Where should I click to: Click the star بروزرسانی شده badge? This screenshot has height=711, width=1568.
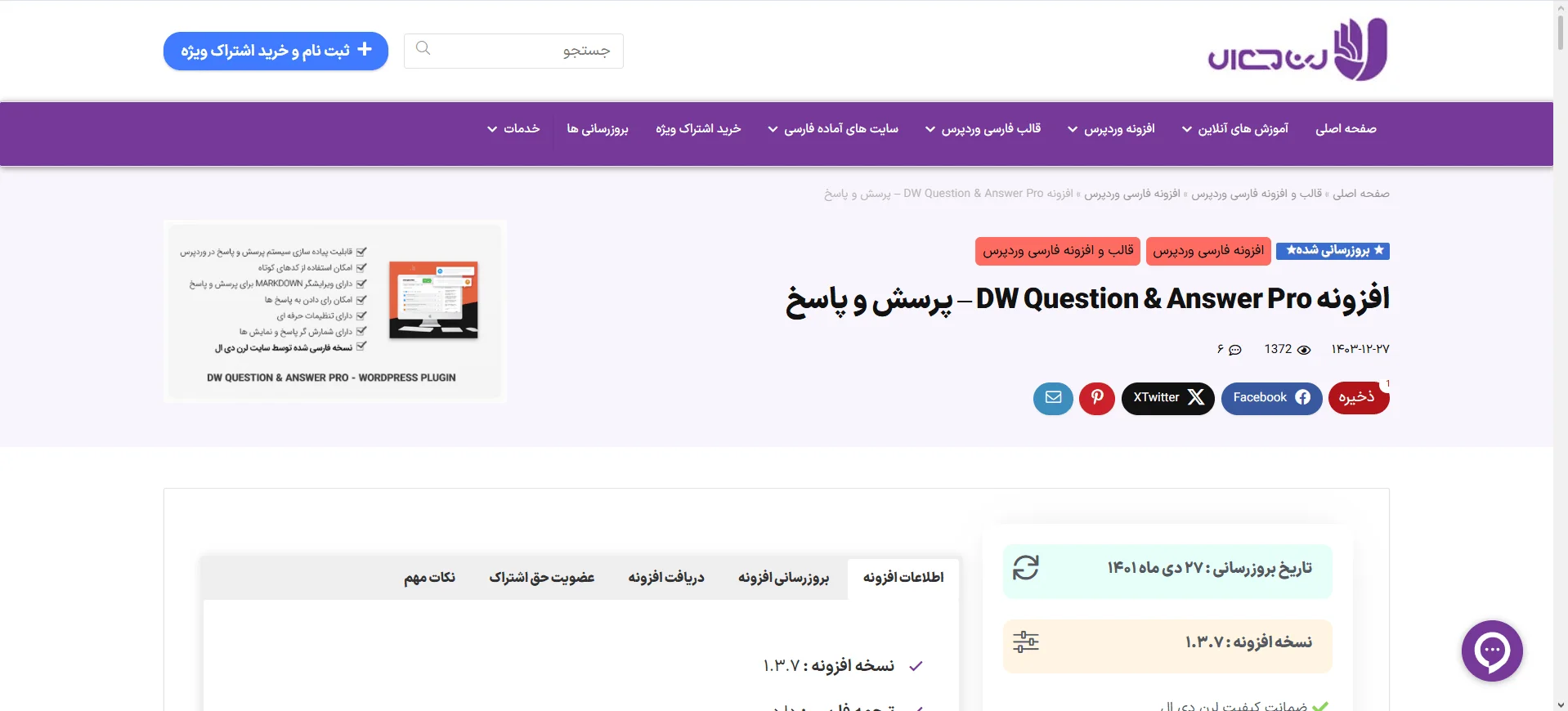[x=1333, y=251]
